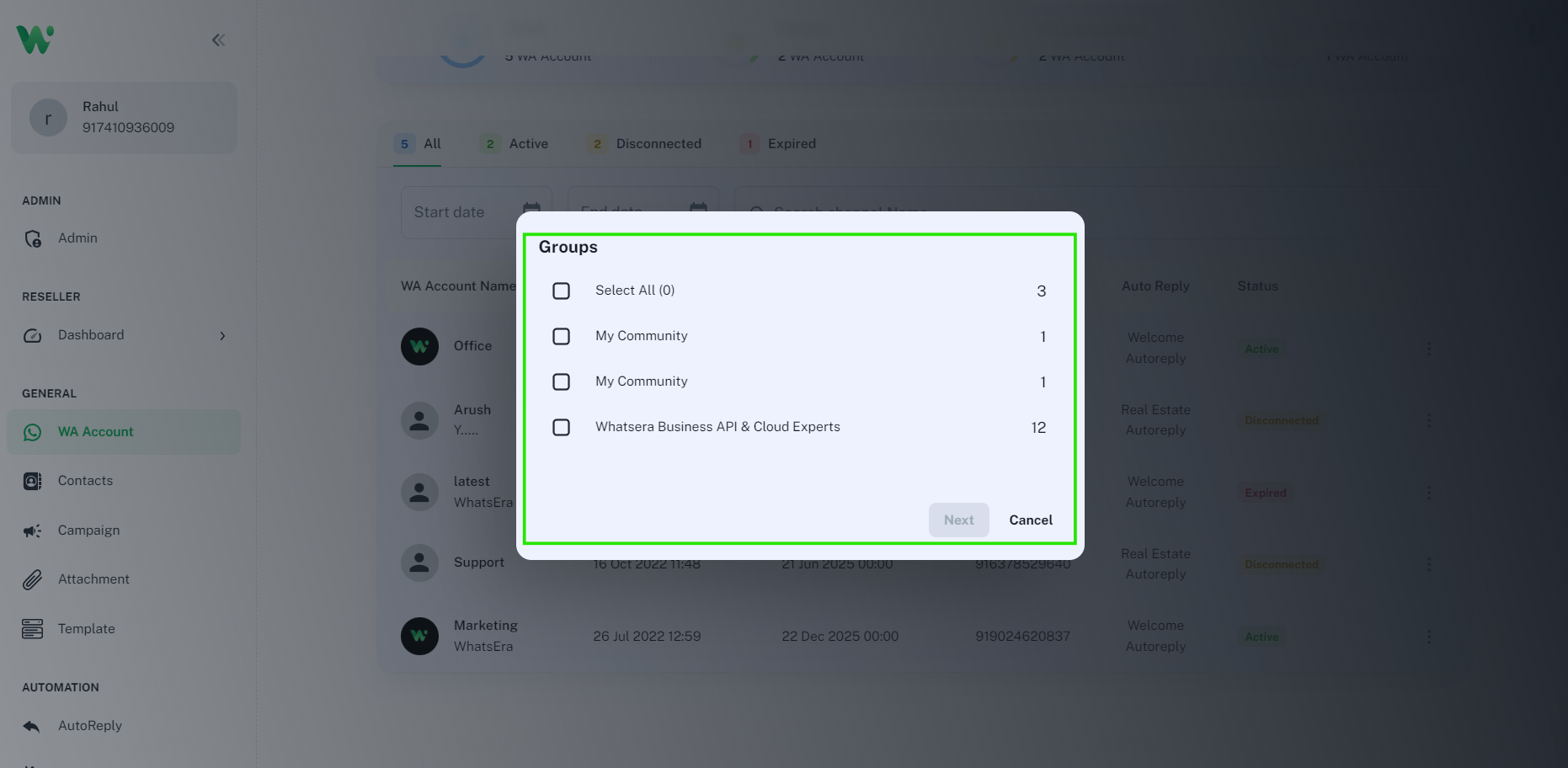
Task: Switch to the Expired tab
Action: pyautogui.click(x=791, y=144)
